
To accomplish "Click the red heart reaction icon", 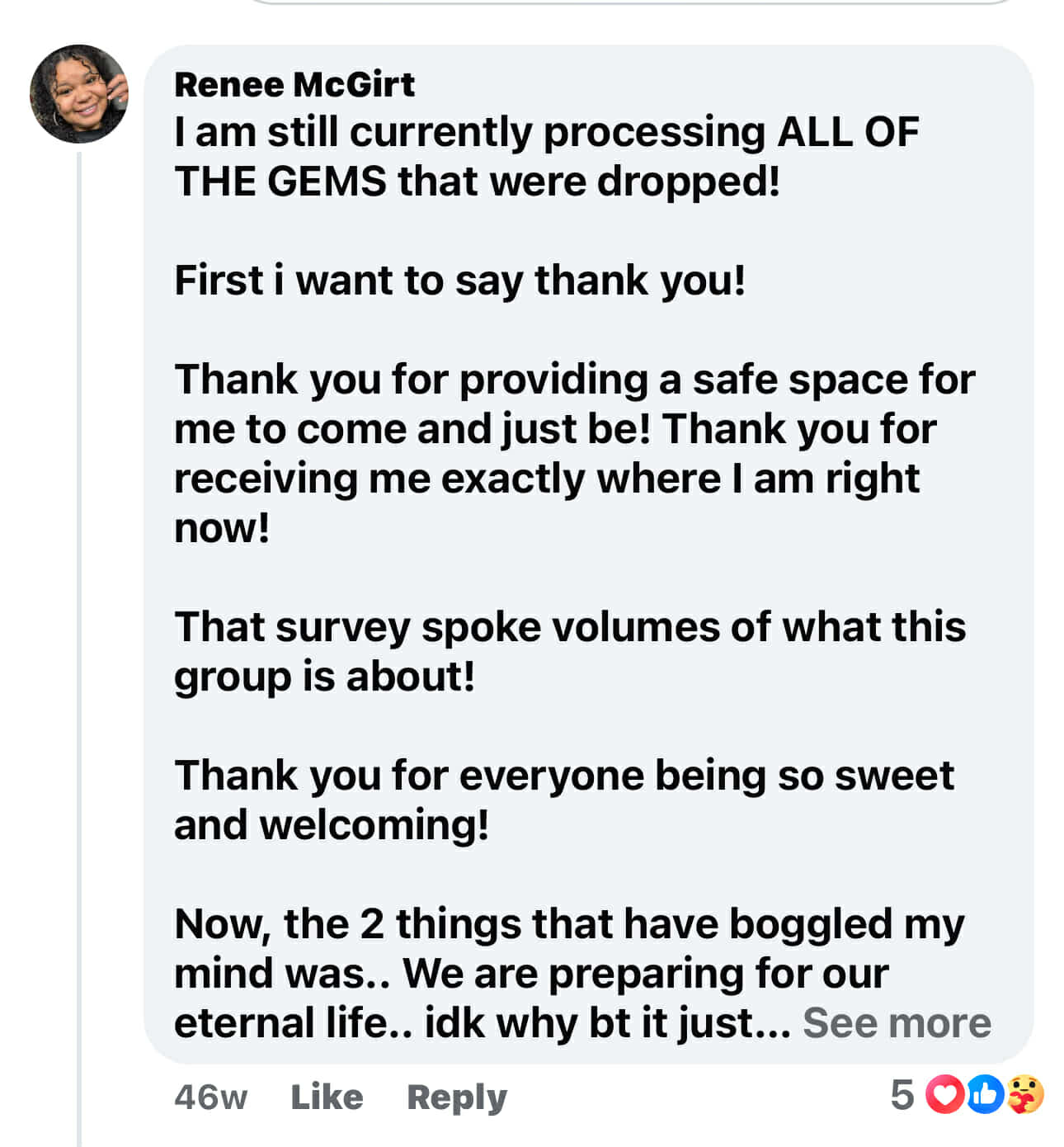I will point(944,1095).
